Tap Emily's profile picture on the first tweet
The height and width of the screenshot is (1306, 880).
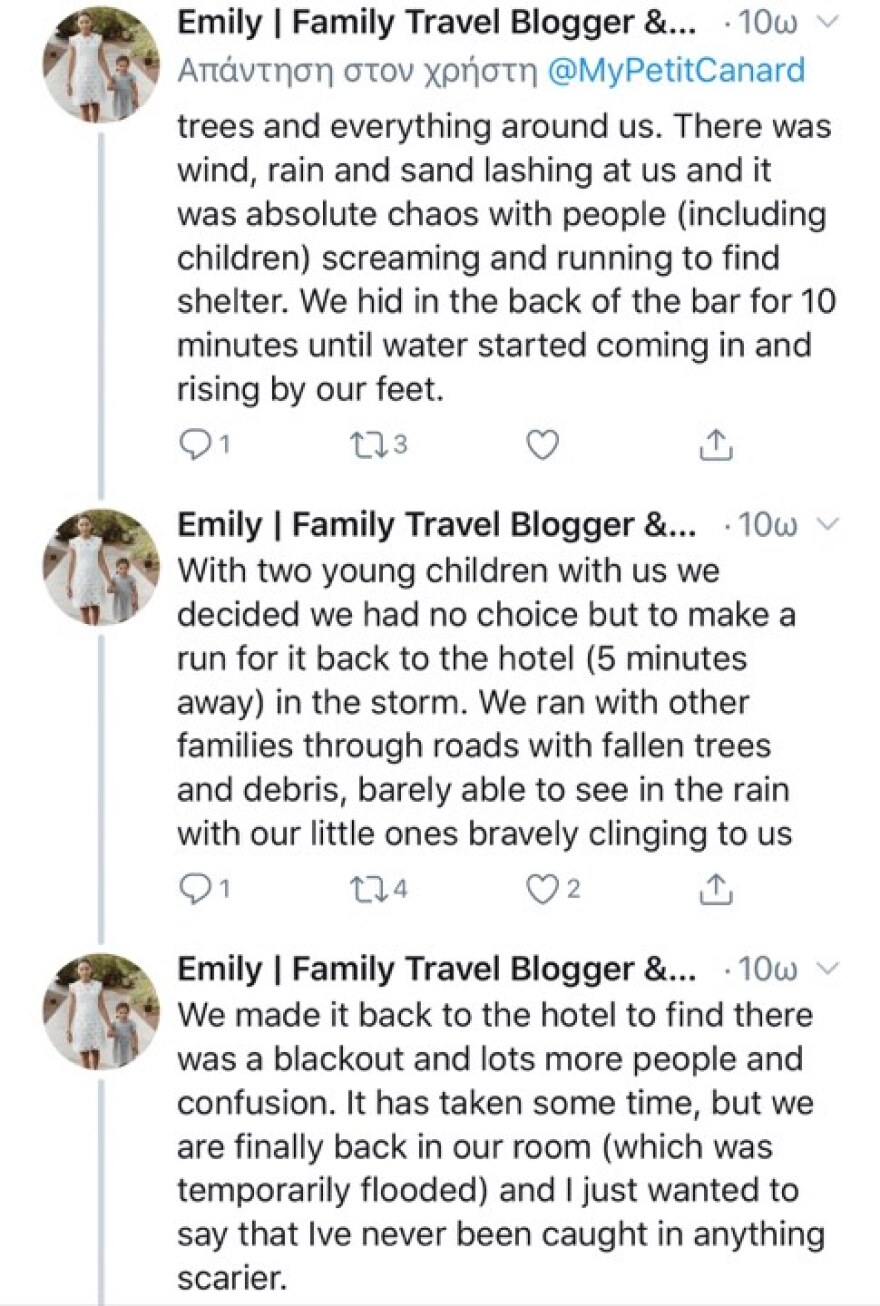(100, 64)
